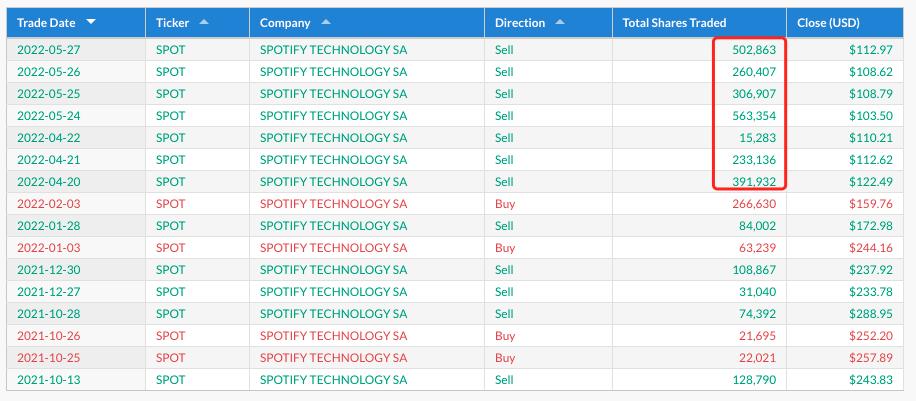
Task: Click Sell in the 2022-04-22 row
Action: click(x=504, y=138)
